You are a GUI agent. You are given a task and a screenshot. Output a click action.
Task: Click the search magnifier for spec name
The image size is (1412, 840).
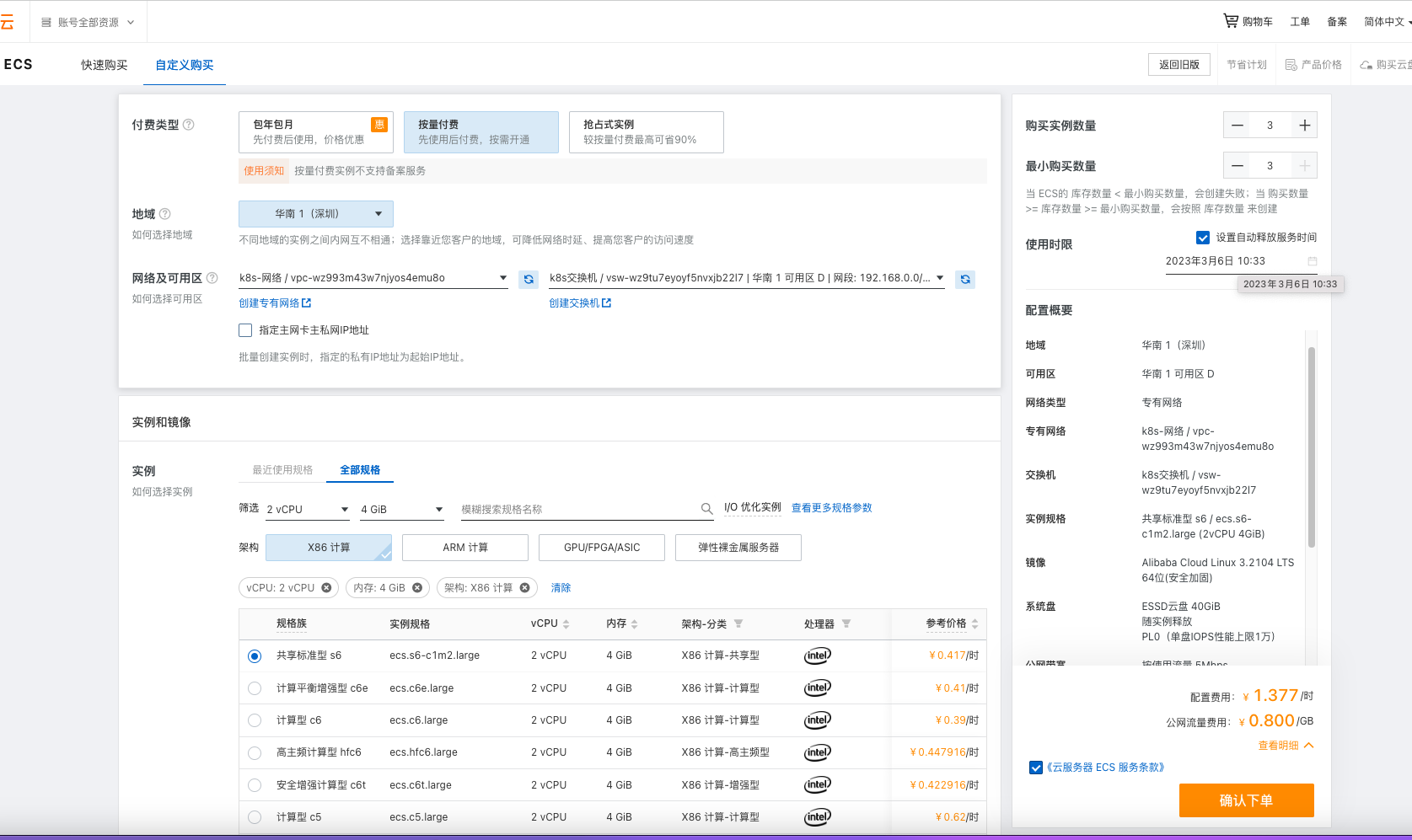[707, 509]
